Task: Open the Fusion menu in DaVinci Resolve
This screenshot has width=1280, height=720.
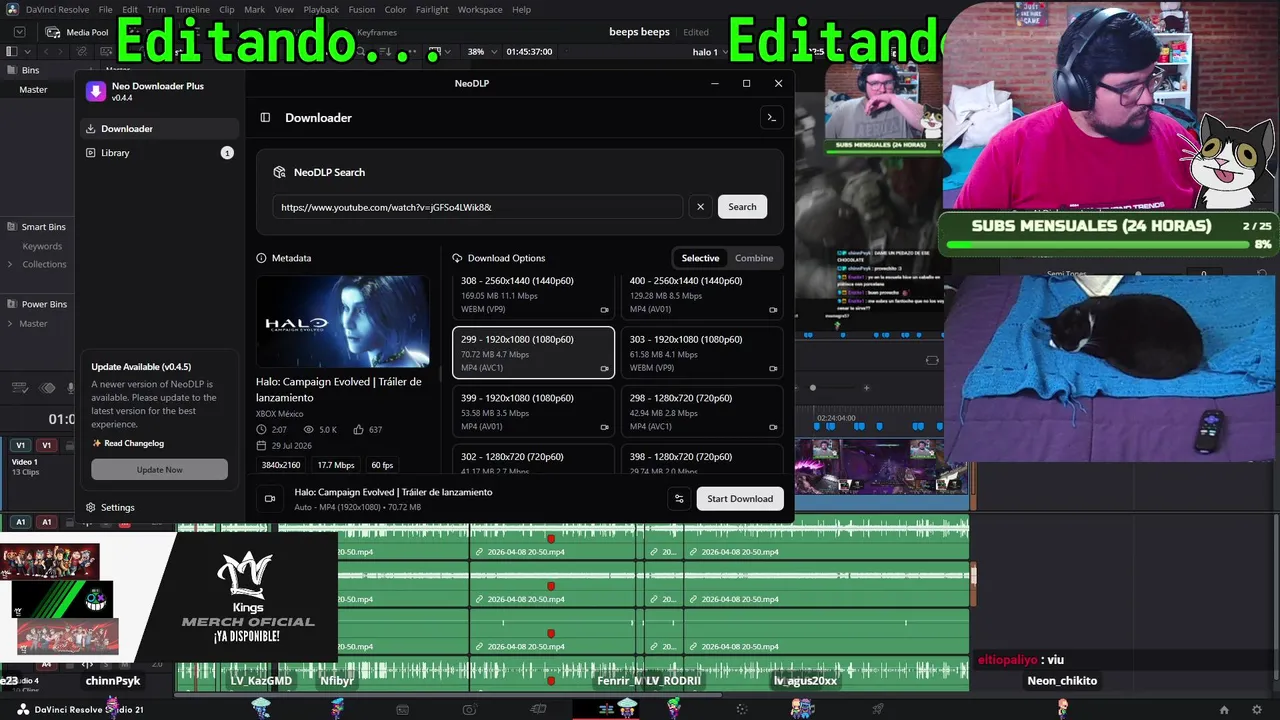Action: [362, 9]
